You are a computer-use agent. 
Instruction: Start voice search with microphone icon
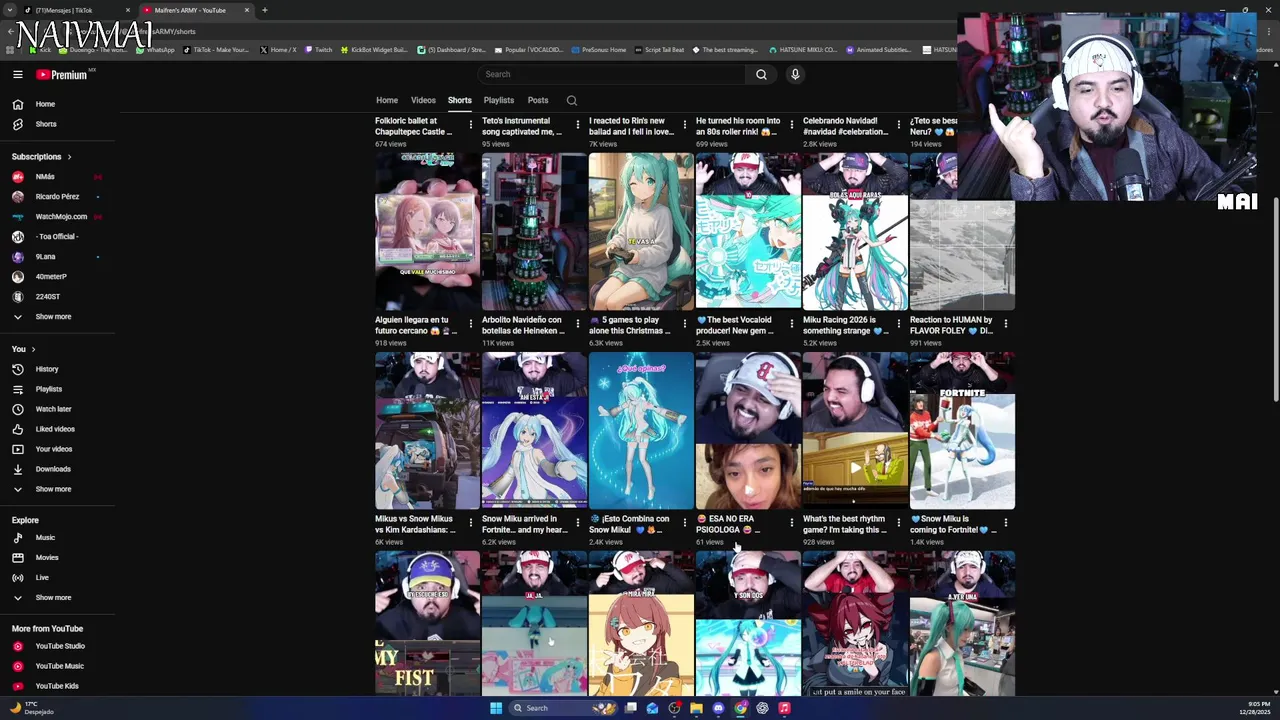pyautogui.click(x=795, y=74)
